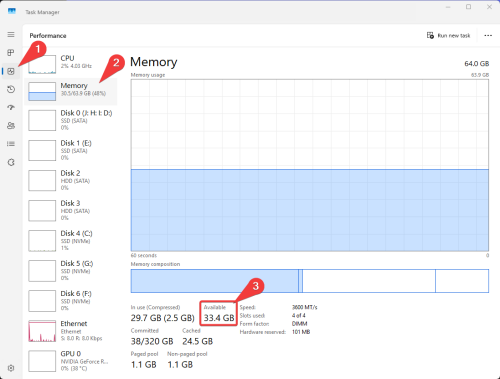Open the Processes page icon
This screenshot has height=379, width=500.
click(x=11, y=53)
